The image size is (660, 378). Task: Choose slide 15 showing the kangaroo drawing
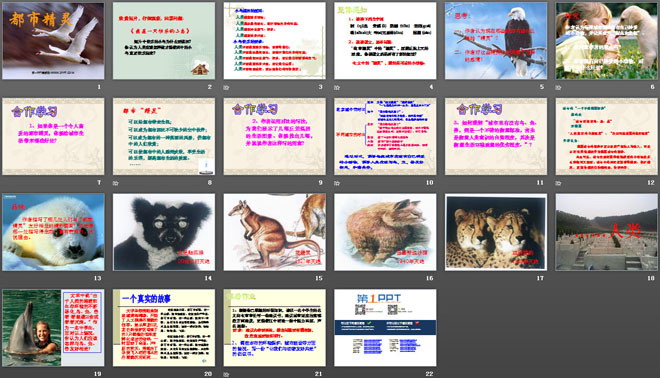(274, 232)
